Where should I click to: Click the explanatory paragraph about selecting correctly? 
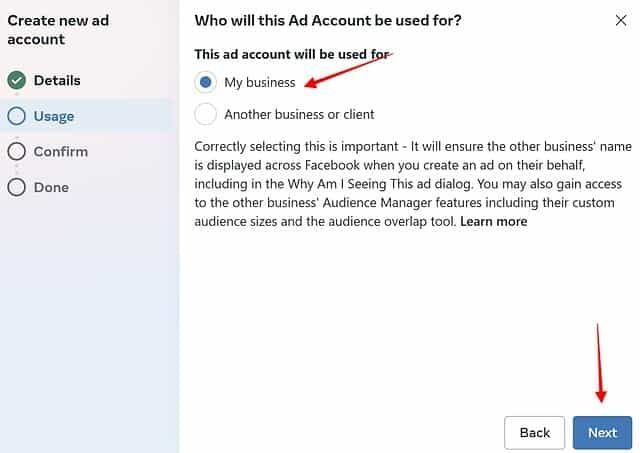pyautogui.click(x=413, y=184)
